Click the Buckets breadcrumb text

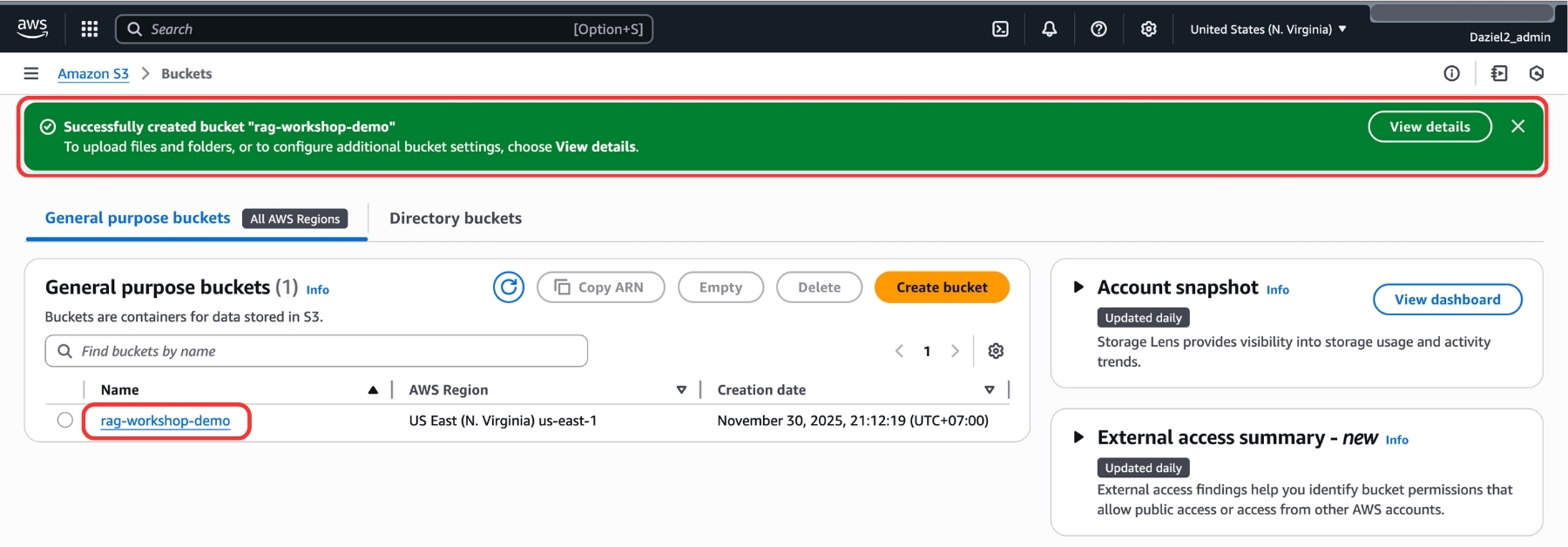pos(186,73)
